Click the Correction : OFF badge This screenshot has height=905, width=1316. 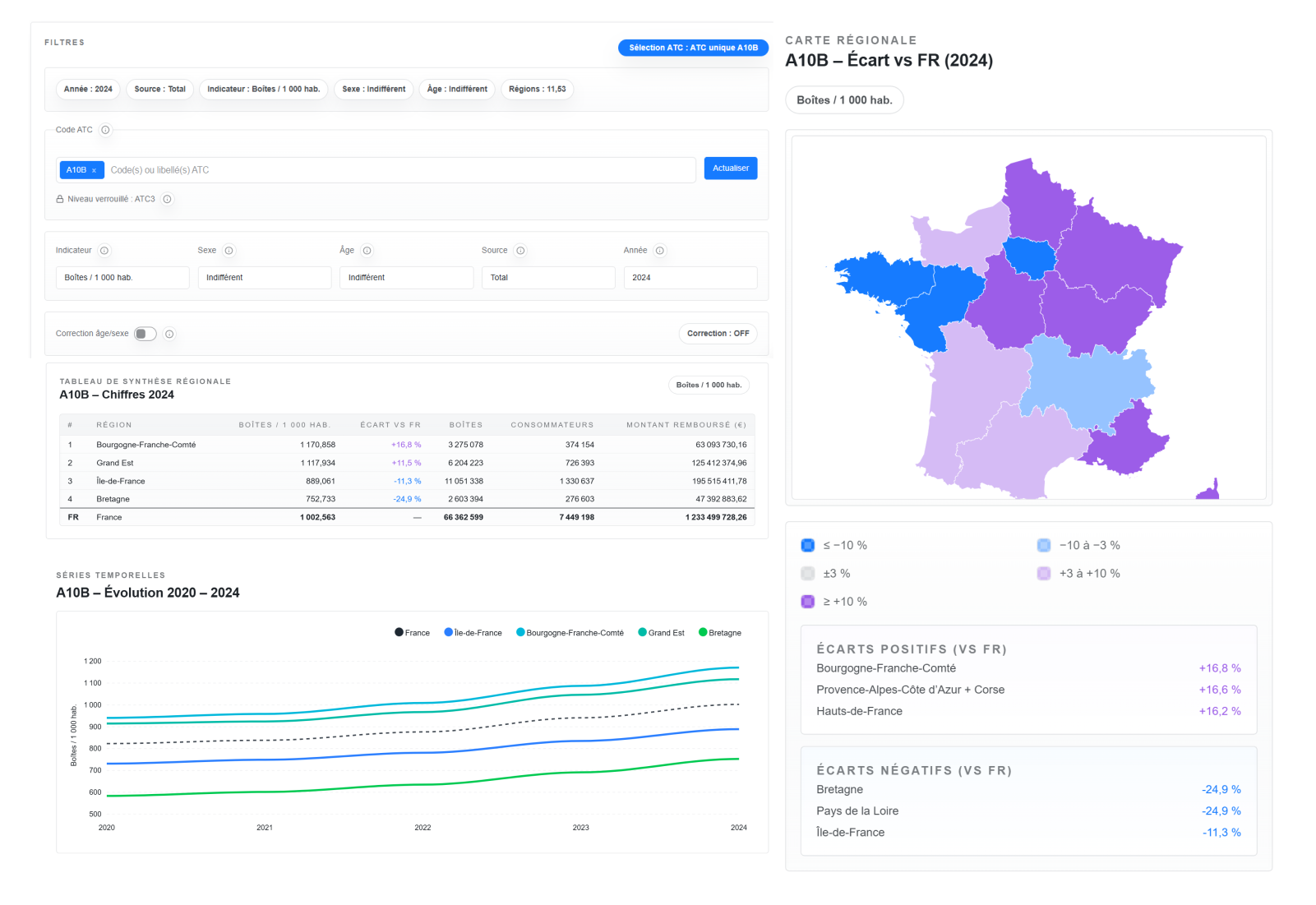[x=718, y=334]
